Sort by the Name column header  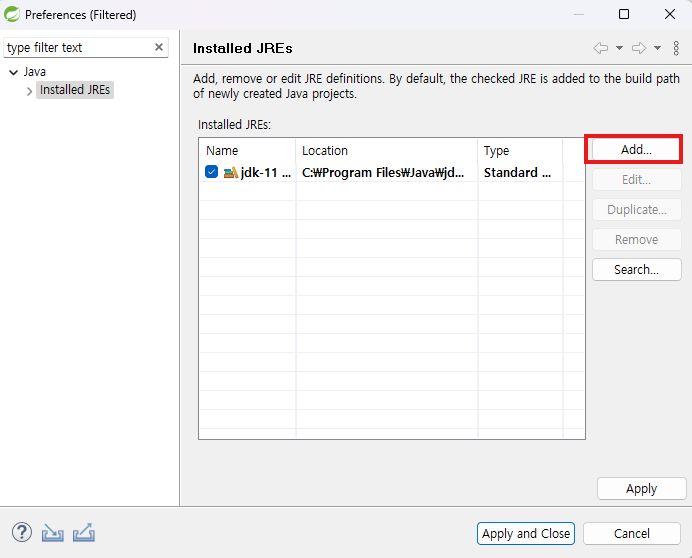click(247, 151)
